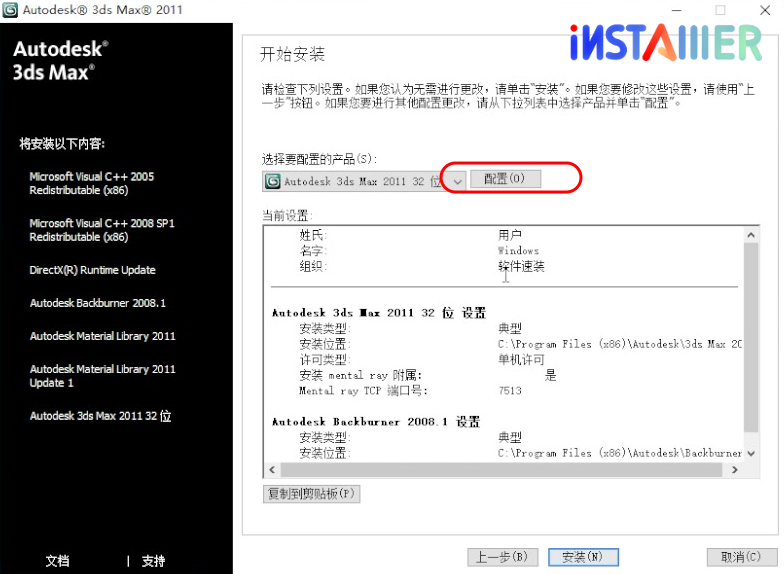This screenshot has width=784, height=574.
Task: Click the 名字 value Windows
Action: point(518,250)
